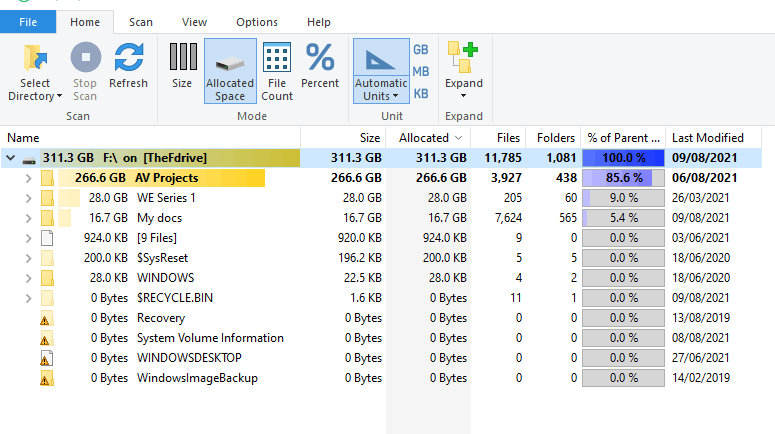Viewport: 775px width, 434px height.
Task: Click the 5.4 % bar for My docs
Action: click(x=623, y=218)
